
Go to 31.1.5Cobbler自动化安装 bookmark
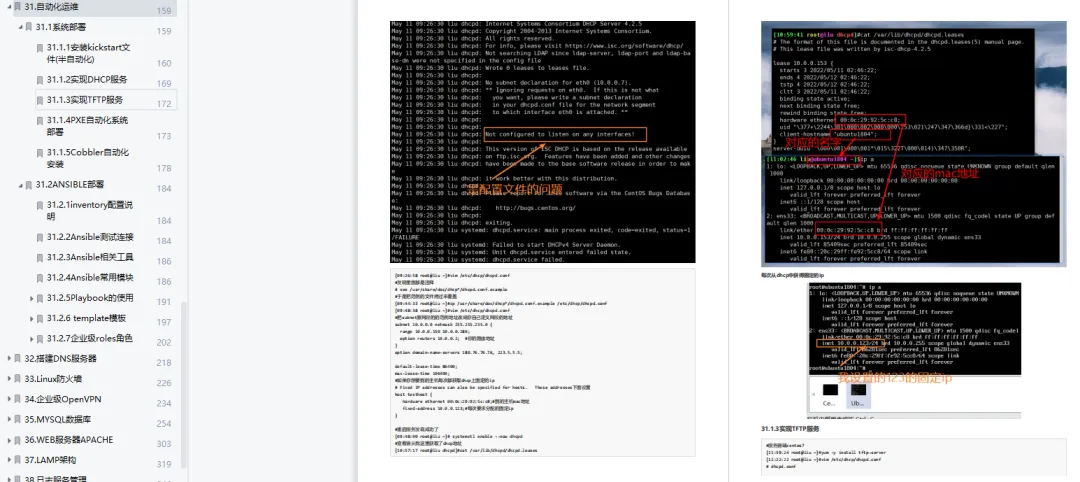click(x=87, y=158)
